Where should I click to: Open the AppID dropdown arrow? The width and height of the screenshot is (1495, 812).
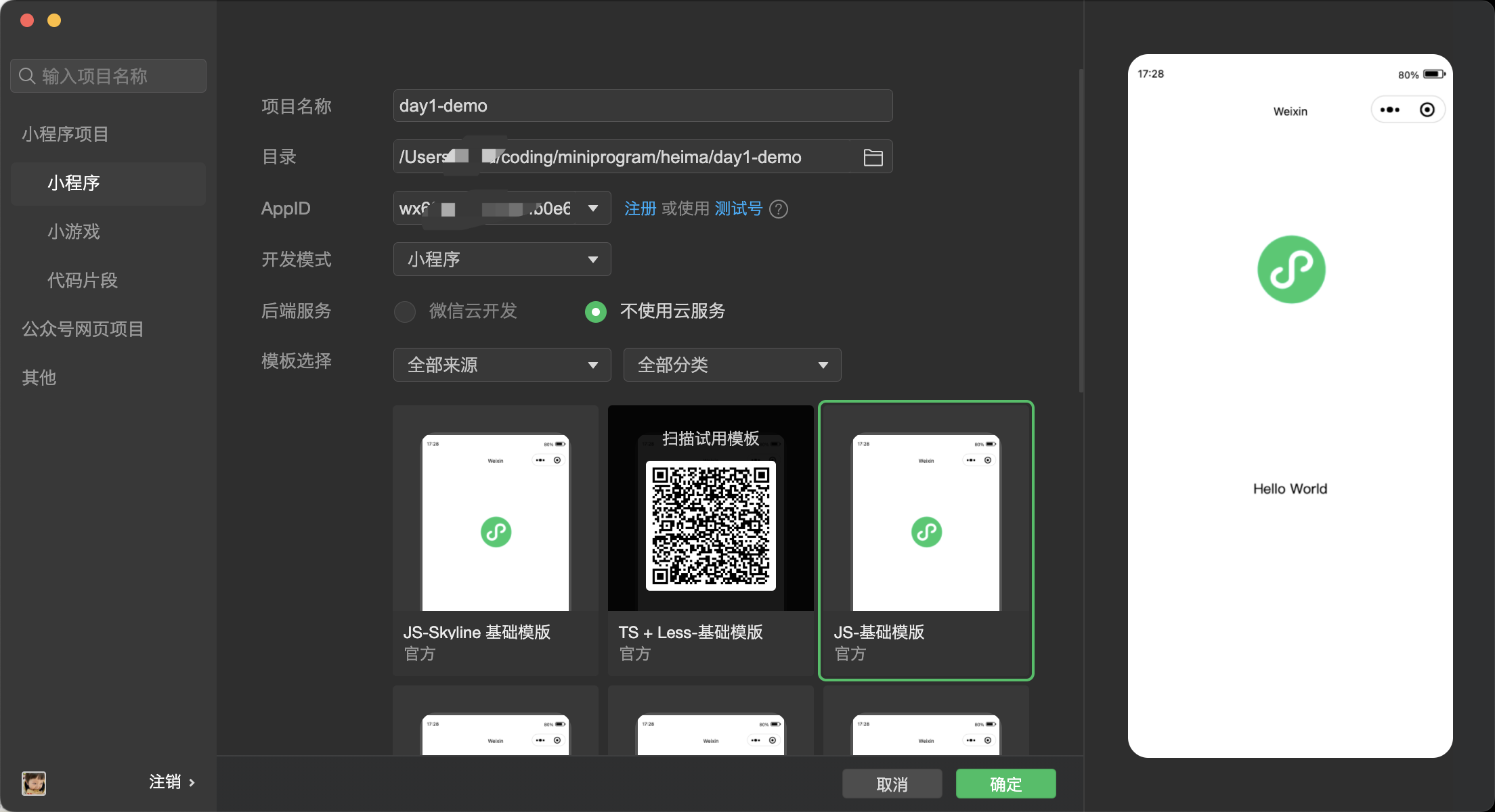(593, 208)
